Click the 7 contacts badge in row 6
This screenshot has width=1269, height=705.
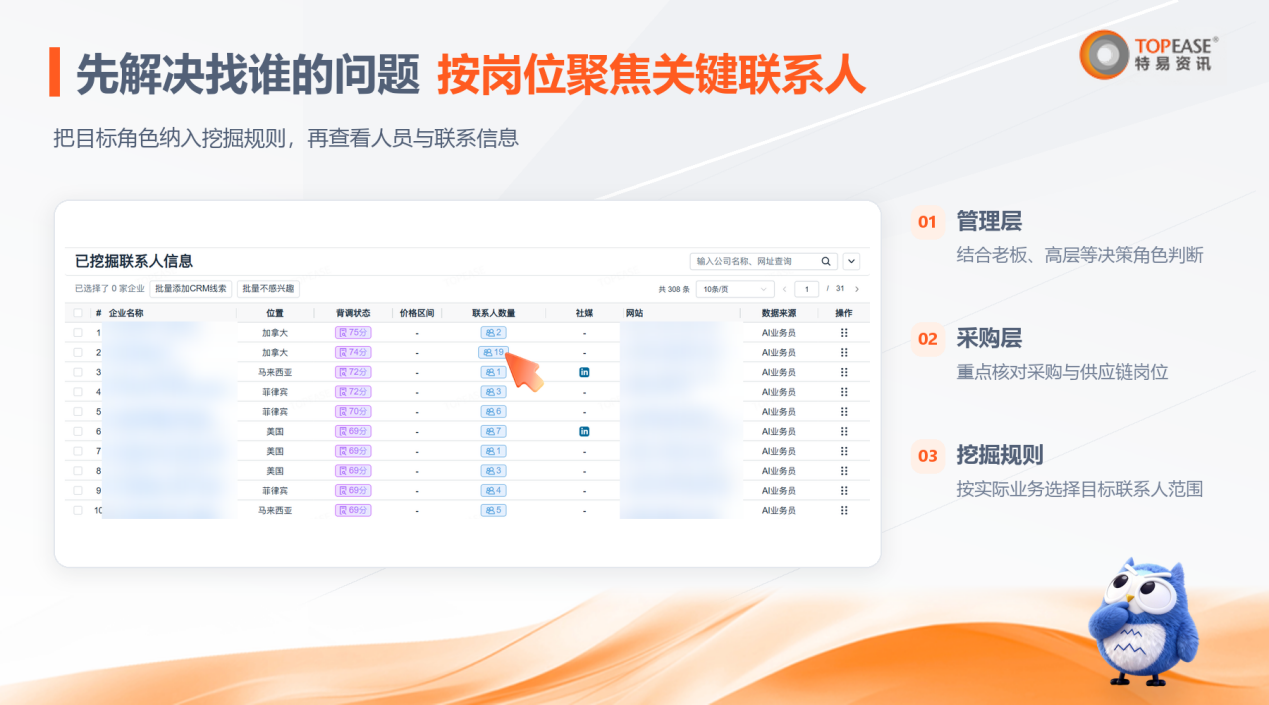point(494,431)
